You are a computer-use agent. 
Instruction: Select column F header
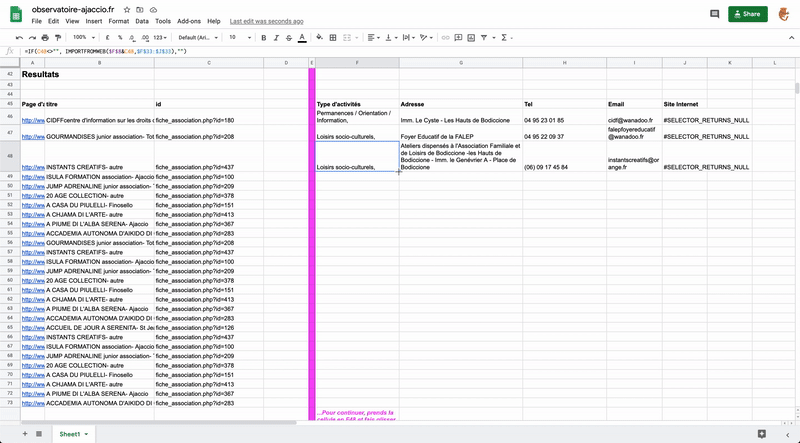357,63
